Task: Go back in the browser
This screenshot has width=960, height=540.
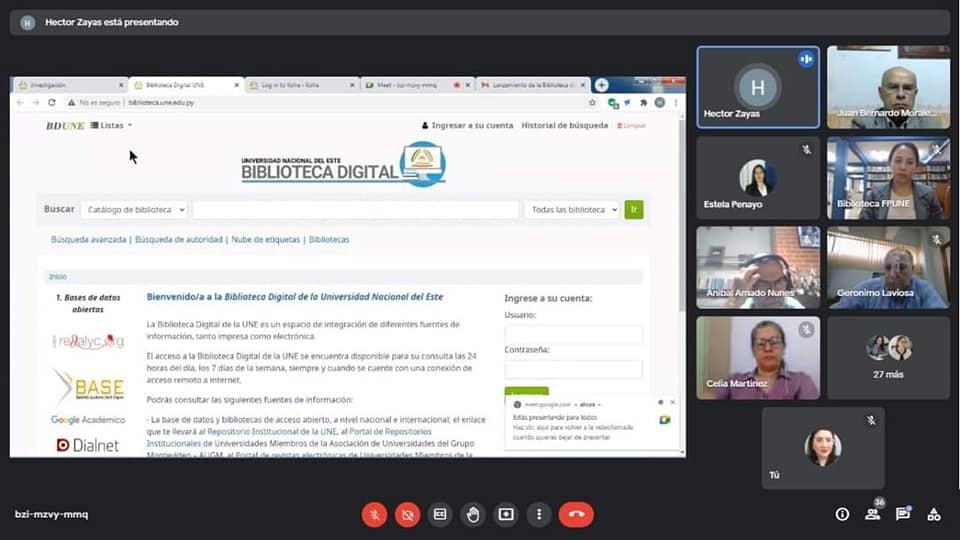Action: (20, 102)
